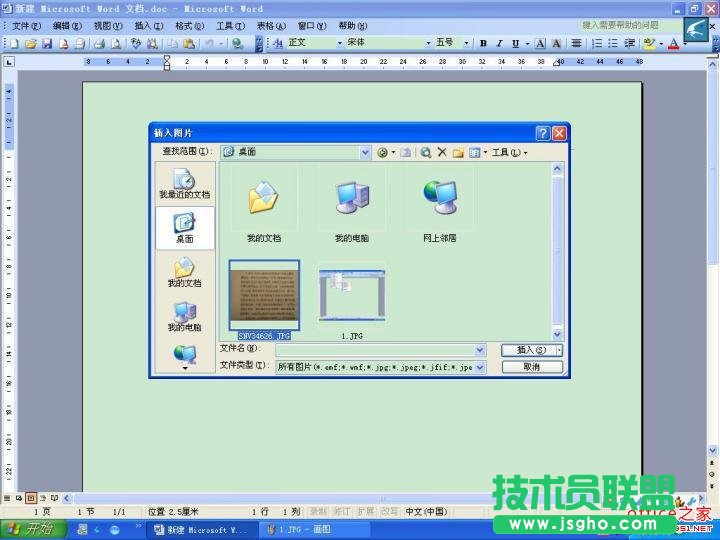
Task: Open the 工具(L) tools dropdown in dialog
Action: (x=509, y=152)
